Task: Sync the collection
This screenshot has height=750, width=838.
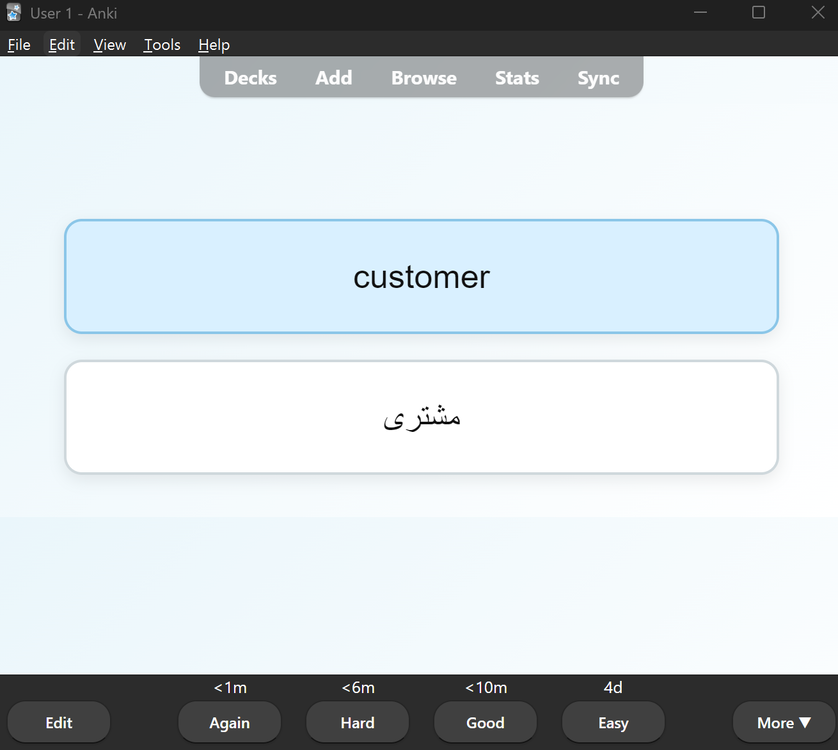Action: tap(598, 78)
